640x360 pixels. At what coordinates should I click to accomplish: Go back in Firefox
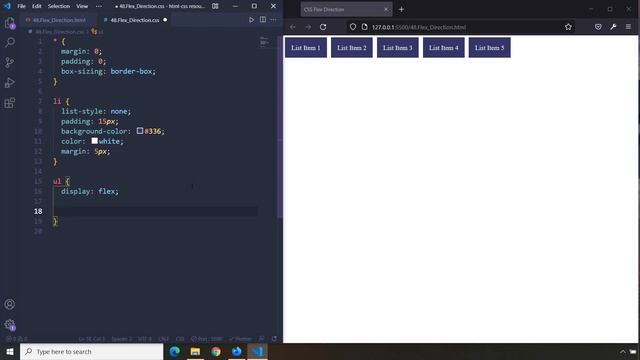coord(293,27)
